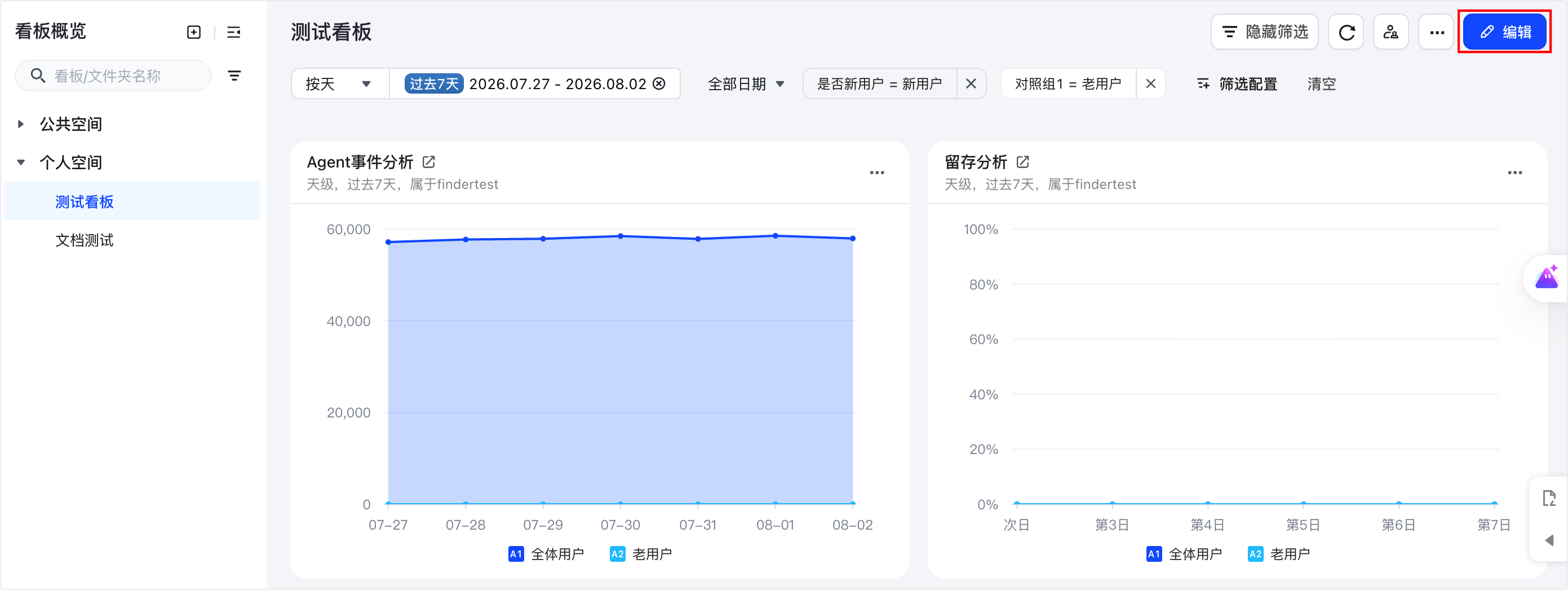Collapse the dashboard overview sidebar

coord(234,32)
